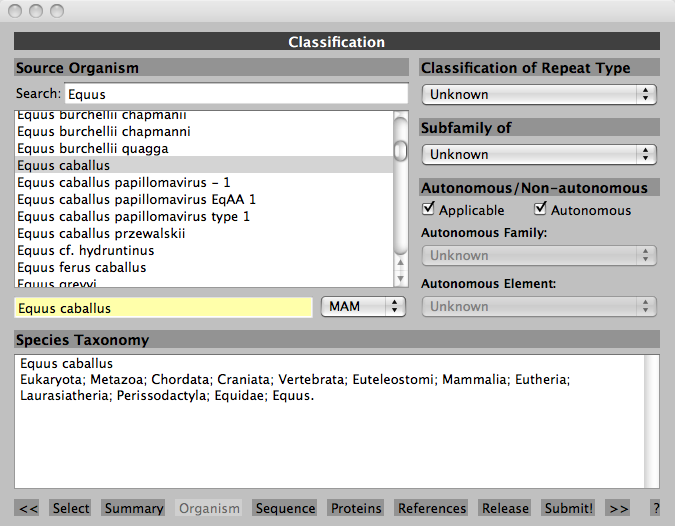Open the MAM division dropdown
The width and height of the screenshot is (675, 526).
363,307
